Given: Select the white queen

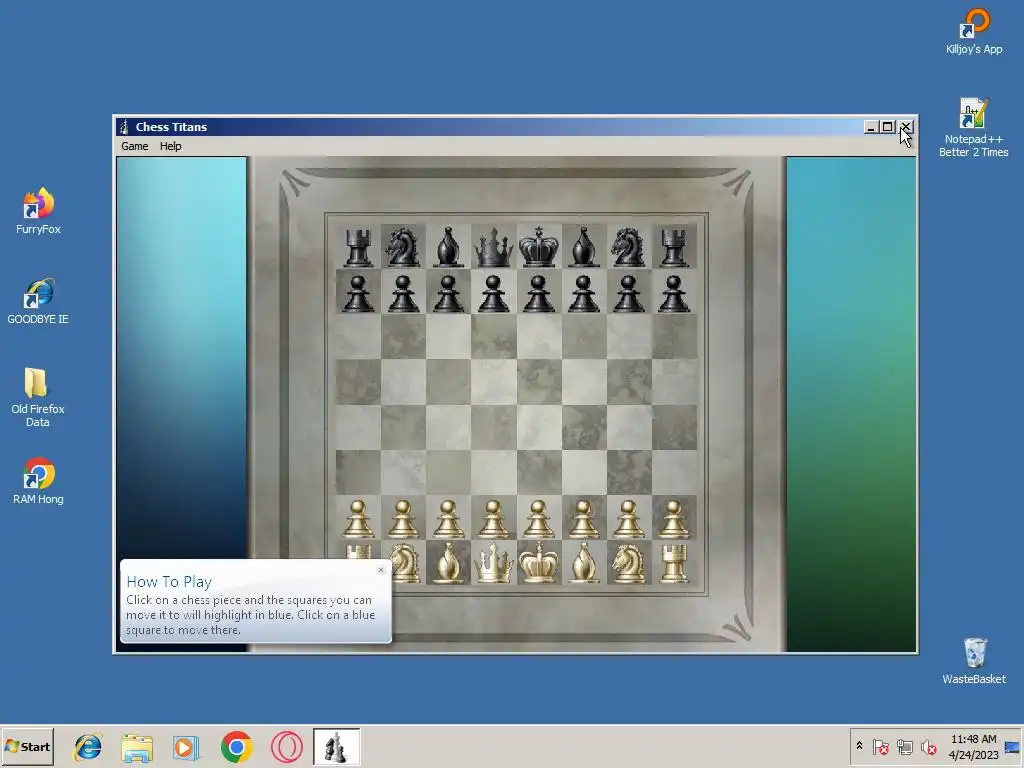Looking at the screenshot, I should [x=493, y=562].
